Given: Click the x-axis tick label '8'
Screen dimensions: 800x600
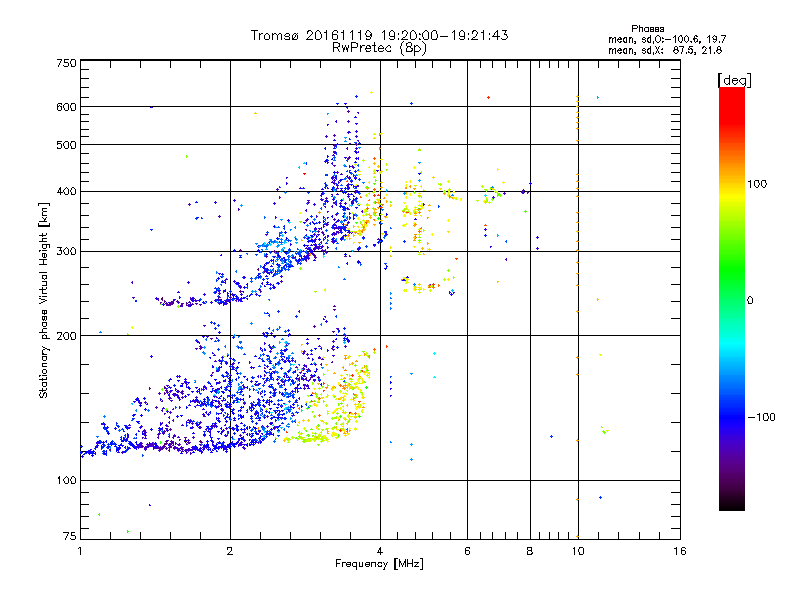Looking at the screenshot, I should (530, 551).
